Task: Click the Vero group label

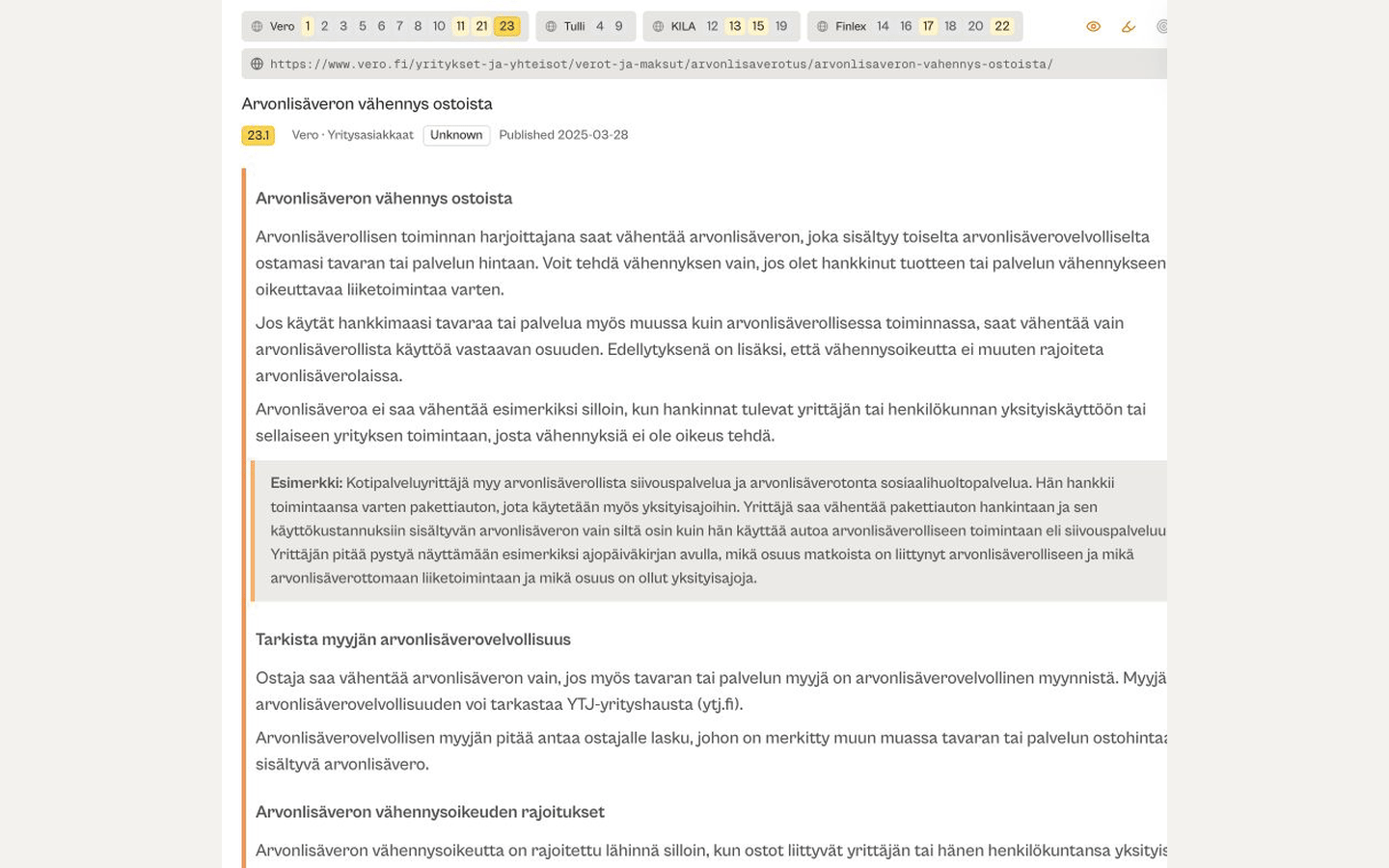Action: click(x=283, y=27)
